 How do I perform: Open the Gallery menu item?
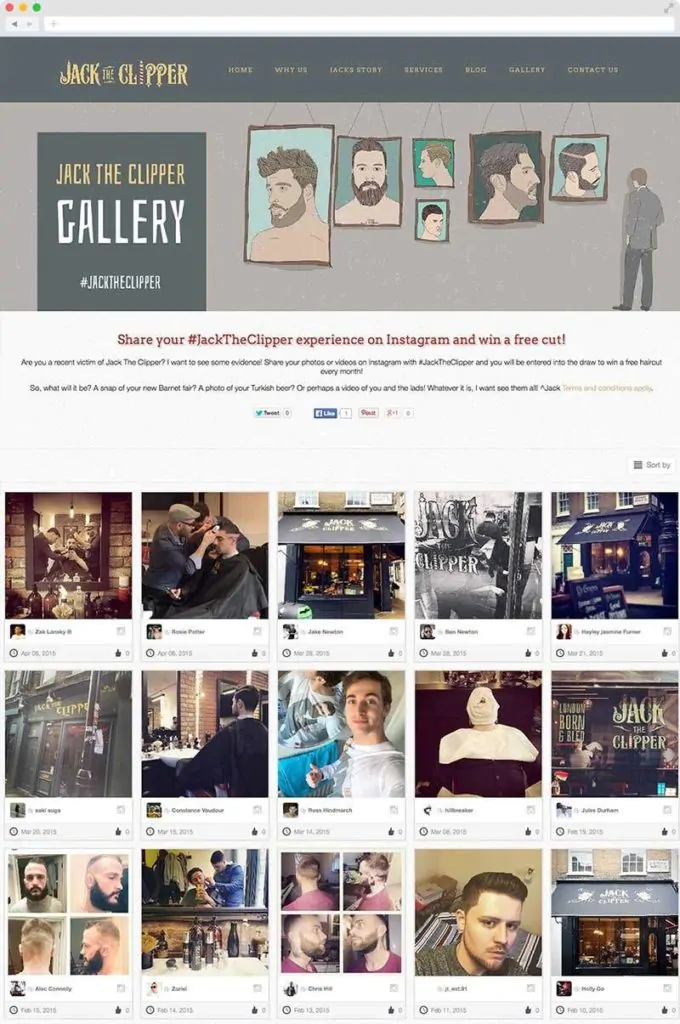pyautogui.click(x=527, y=70)
